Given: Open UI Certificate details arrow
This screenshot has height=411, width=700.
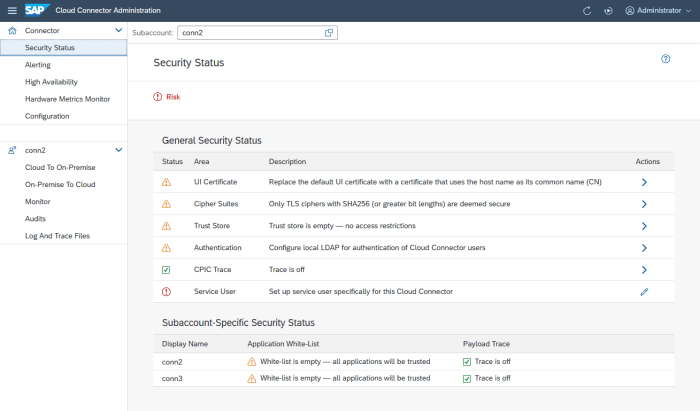Looking at the screenshot, I should 644,182.
